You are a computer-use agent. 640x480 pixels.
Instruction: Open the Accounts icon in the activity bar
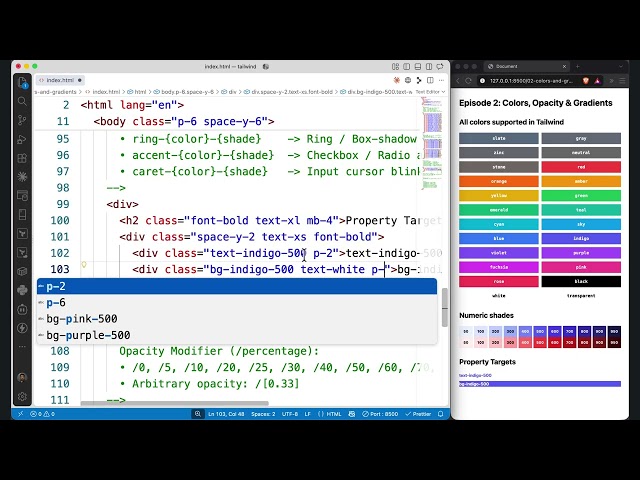(22, 378)
